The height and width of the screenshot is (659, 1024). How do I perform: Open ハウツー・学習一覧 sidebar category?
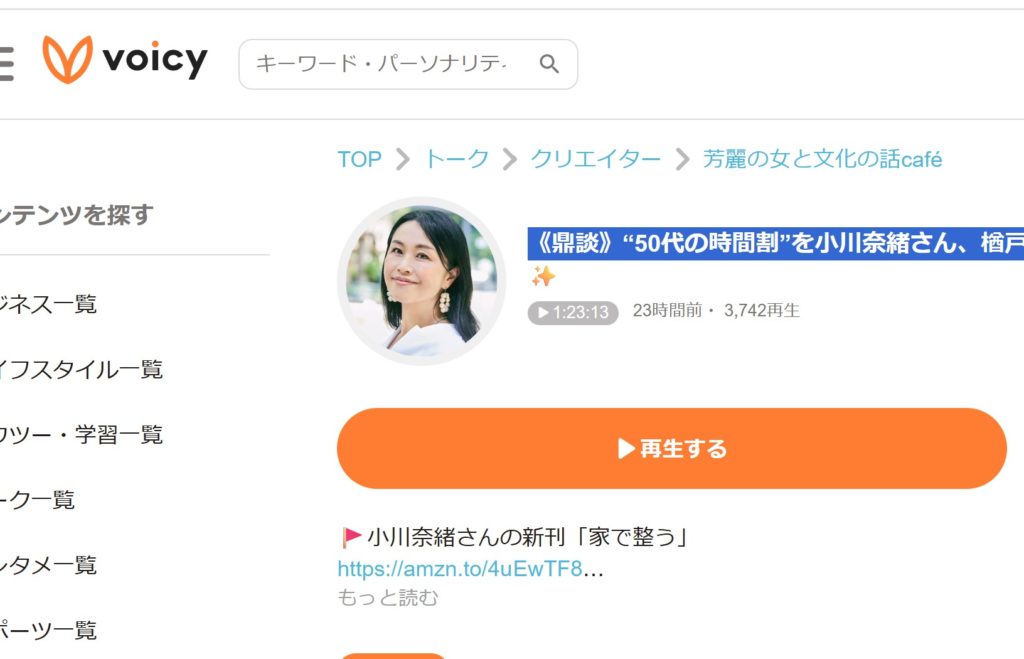click(80, 434)
